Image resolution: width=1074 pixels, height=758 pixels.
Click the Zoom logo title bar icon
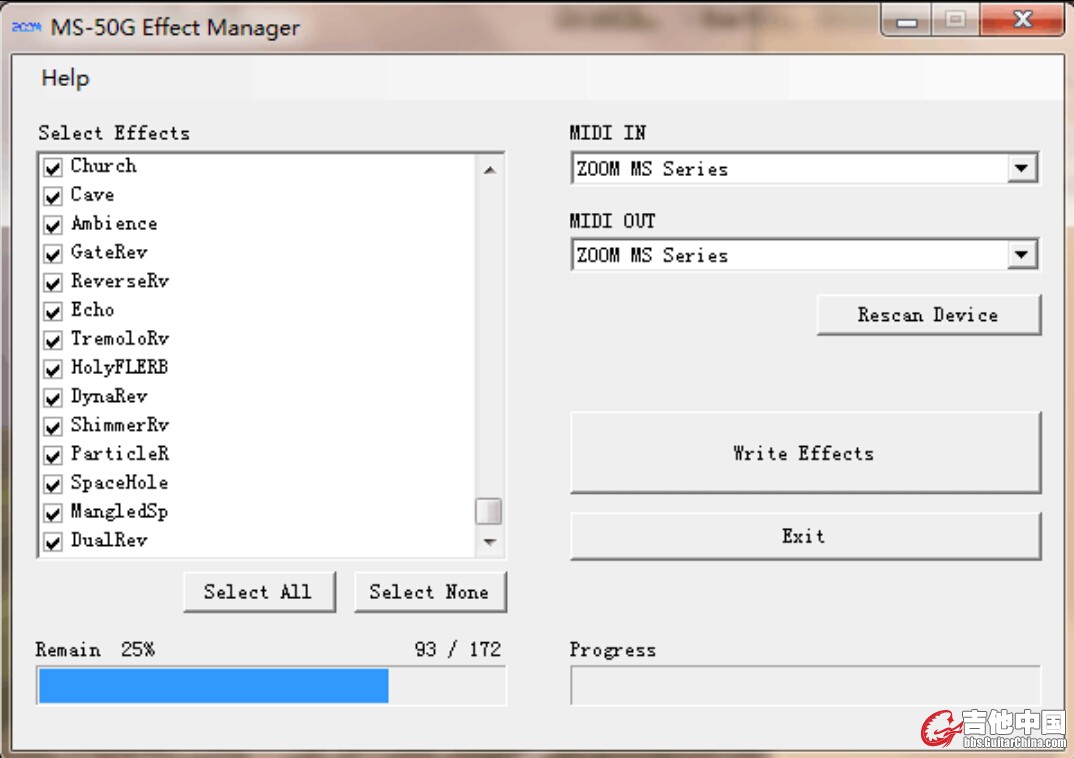(x=27, y=27)
